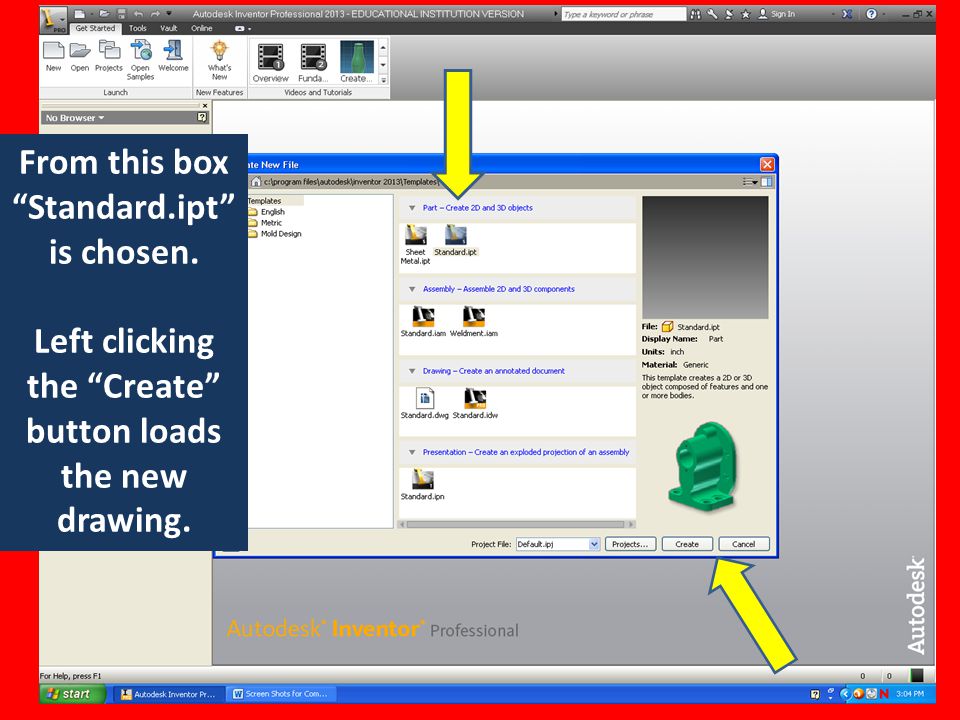Click the Undo arrow in quick access toolbar
960x720 pixels.
(138, 13)
